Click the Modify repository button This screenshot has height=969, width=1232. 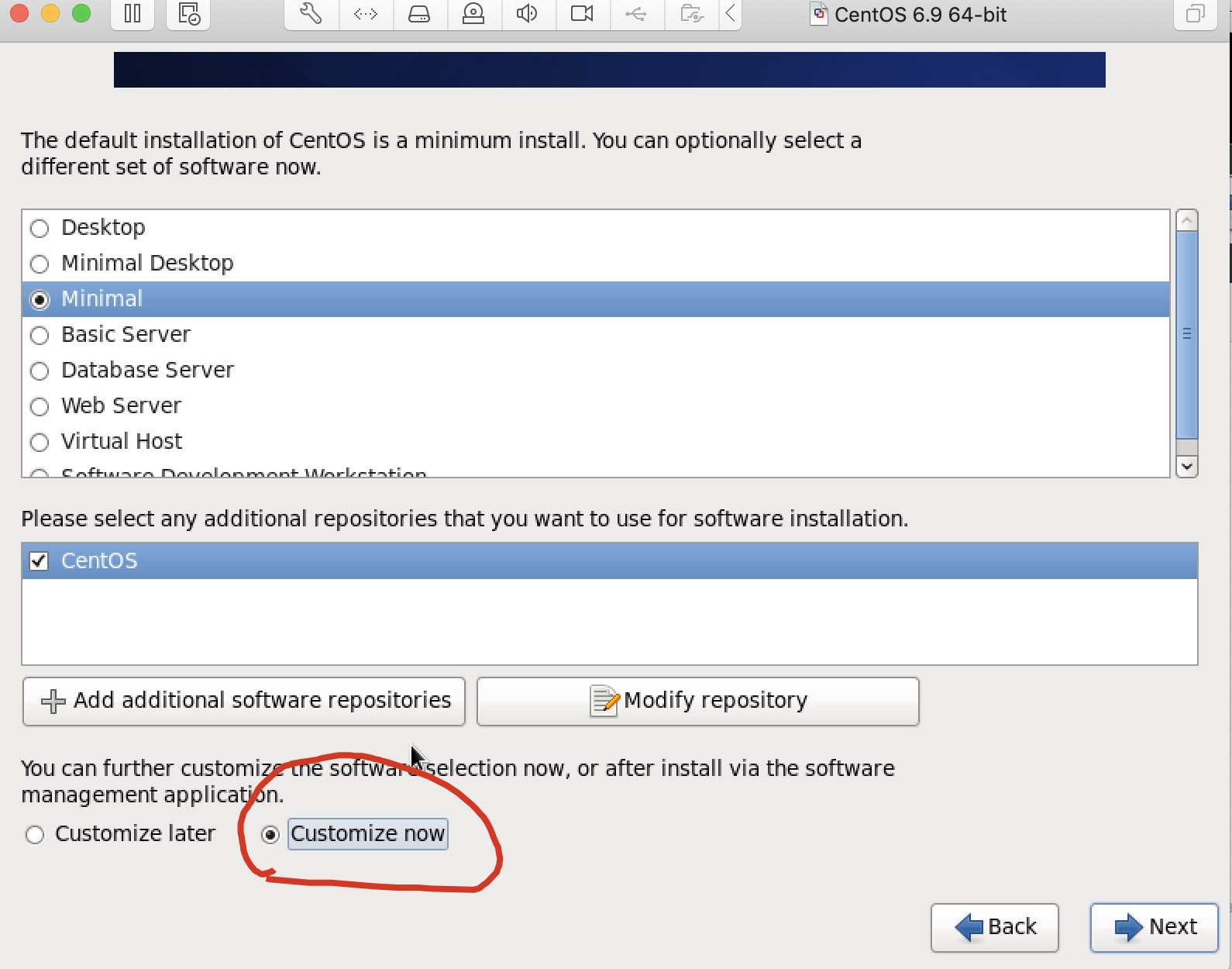tap(698, 702)
